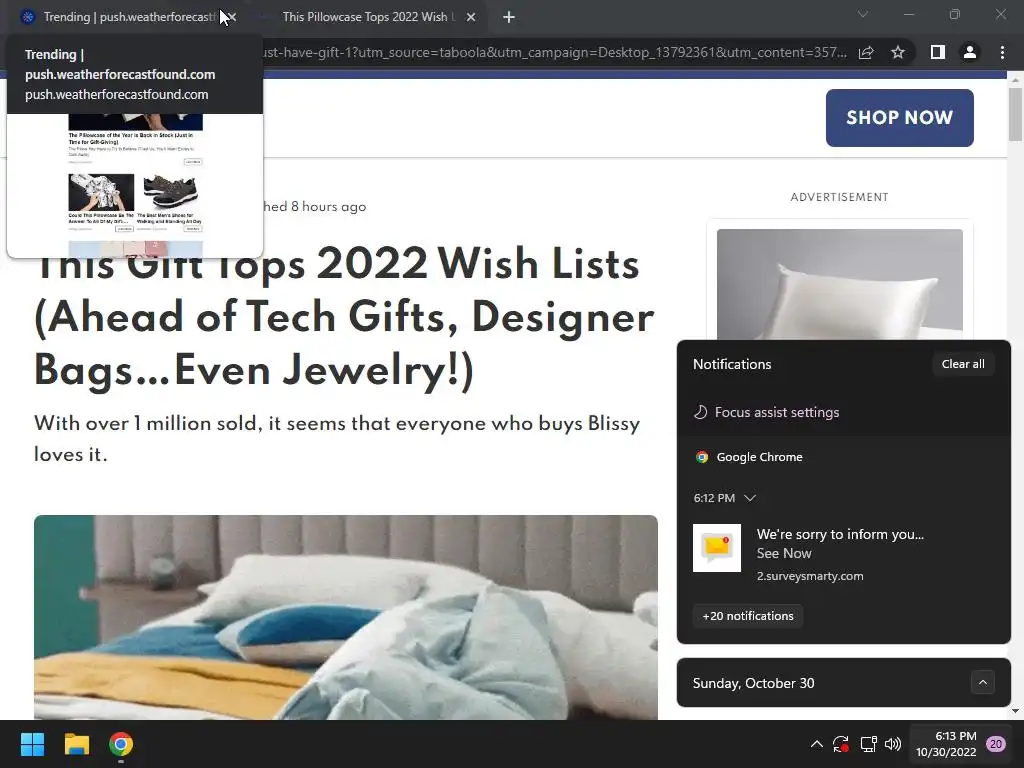Close the Trending weatherforecastfound tab
Image resolution: width=1024 pixels, height=768 pixels.
coord(231,18)
